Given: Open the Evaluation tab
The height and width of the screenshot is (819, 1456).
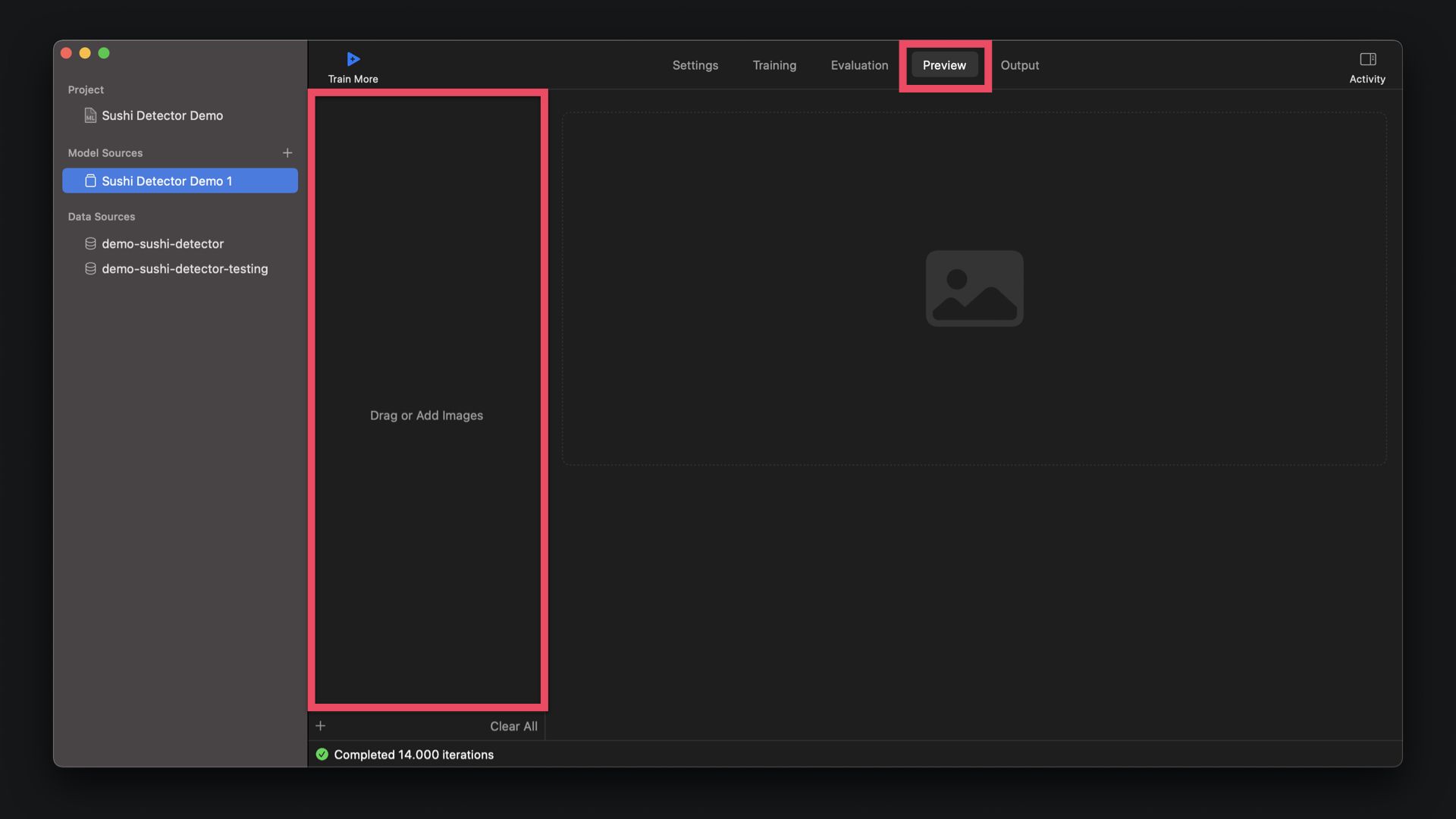Looking at the screenshot, I should point(859,65).
